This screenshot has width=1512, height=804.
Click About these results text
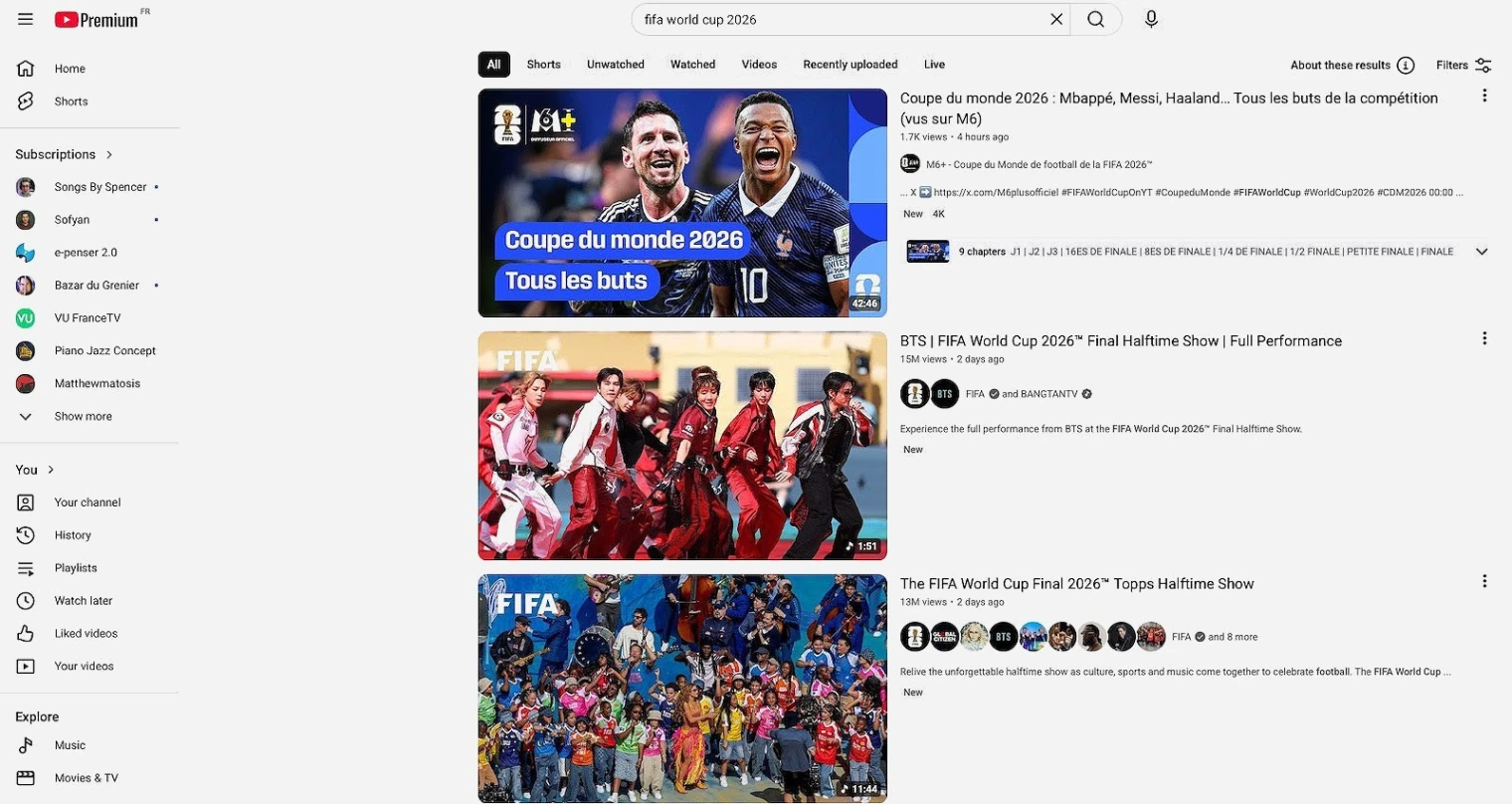coord(1340,66)
